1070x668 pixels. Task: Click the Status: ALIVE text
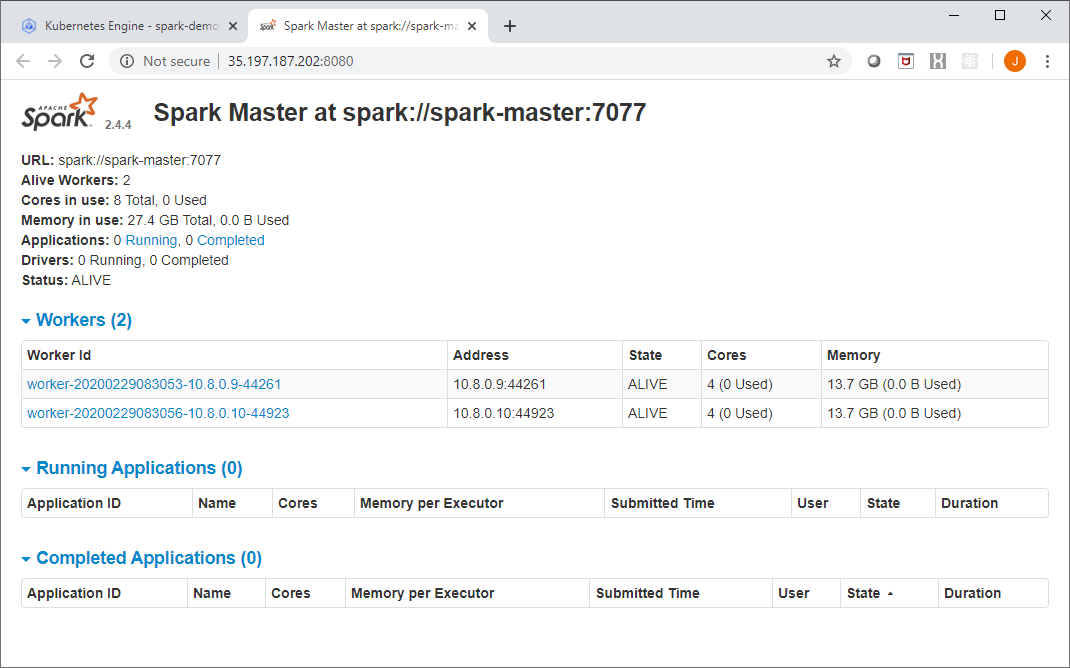(66, 280)
